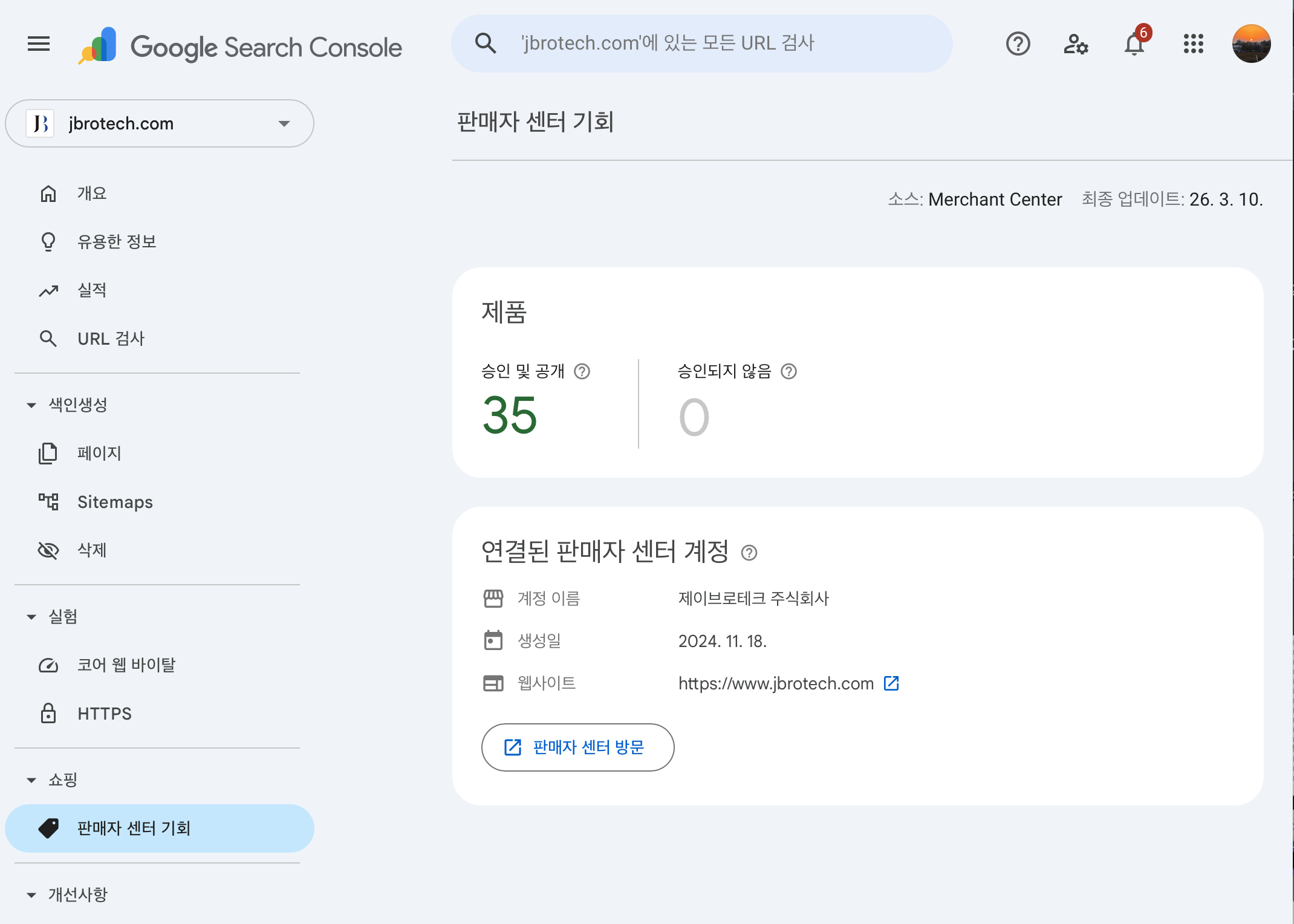Open external link icon next to jbrotech website
The width and height of the screenshot is (1294, 924).
tap(891, 683)
